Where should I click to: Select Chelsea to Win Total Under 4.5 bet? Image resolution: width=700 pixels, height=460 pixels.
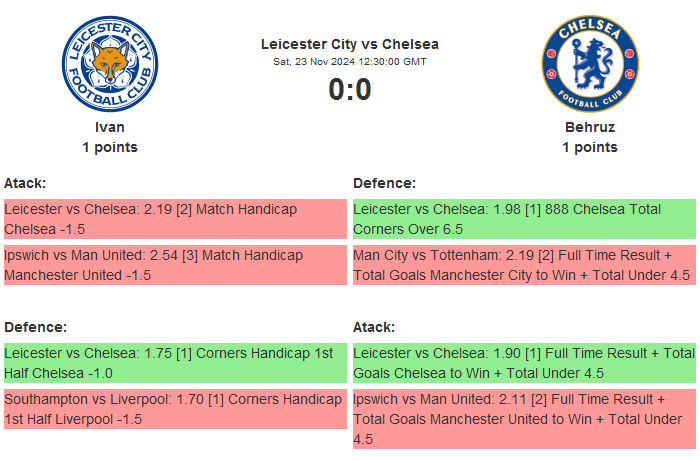(x=524, y=363)
